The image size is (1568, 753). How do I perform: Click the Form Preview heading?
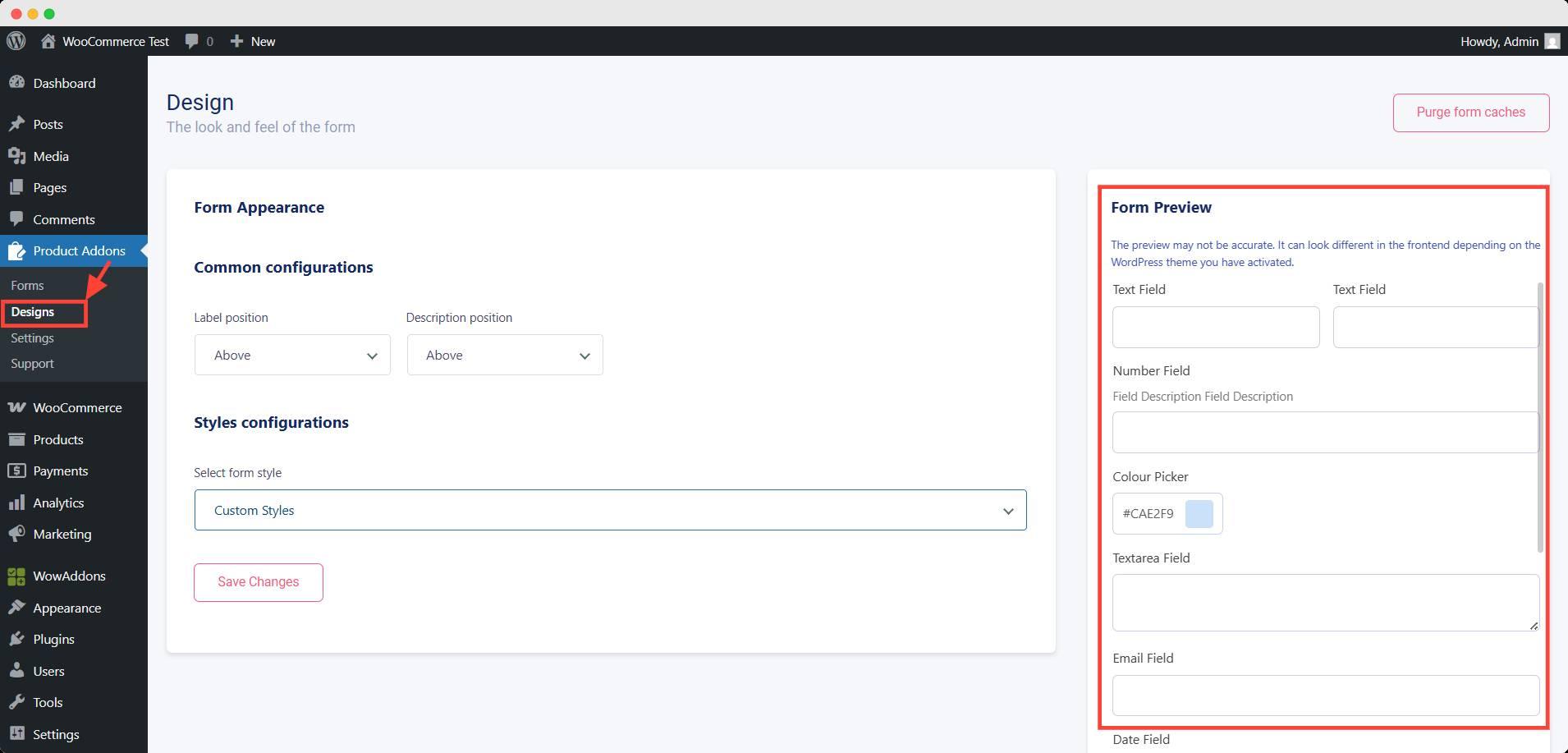click(1161, 207)
